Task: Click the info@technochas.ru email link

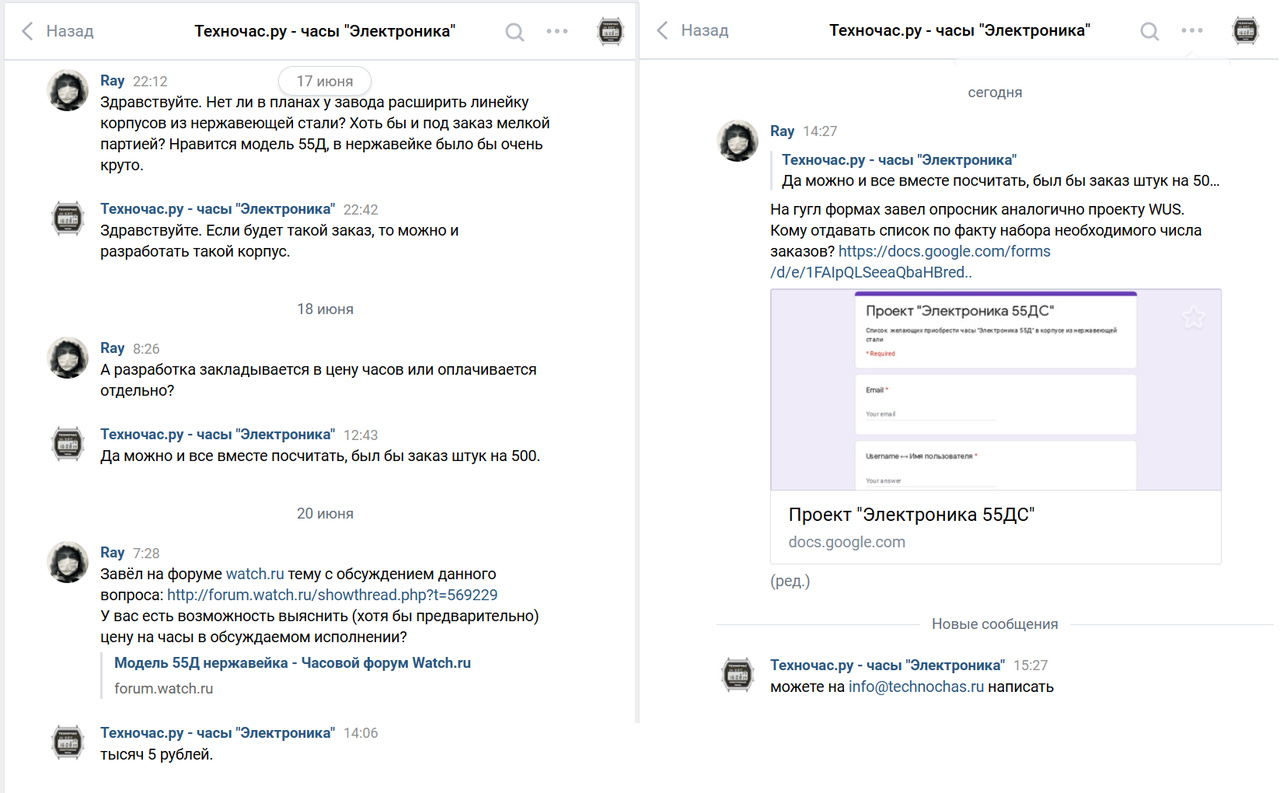Action: coord(916,687)
